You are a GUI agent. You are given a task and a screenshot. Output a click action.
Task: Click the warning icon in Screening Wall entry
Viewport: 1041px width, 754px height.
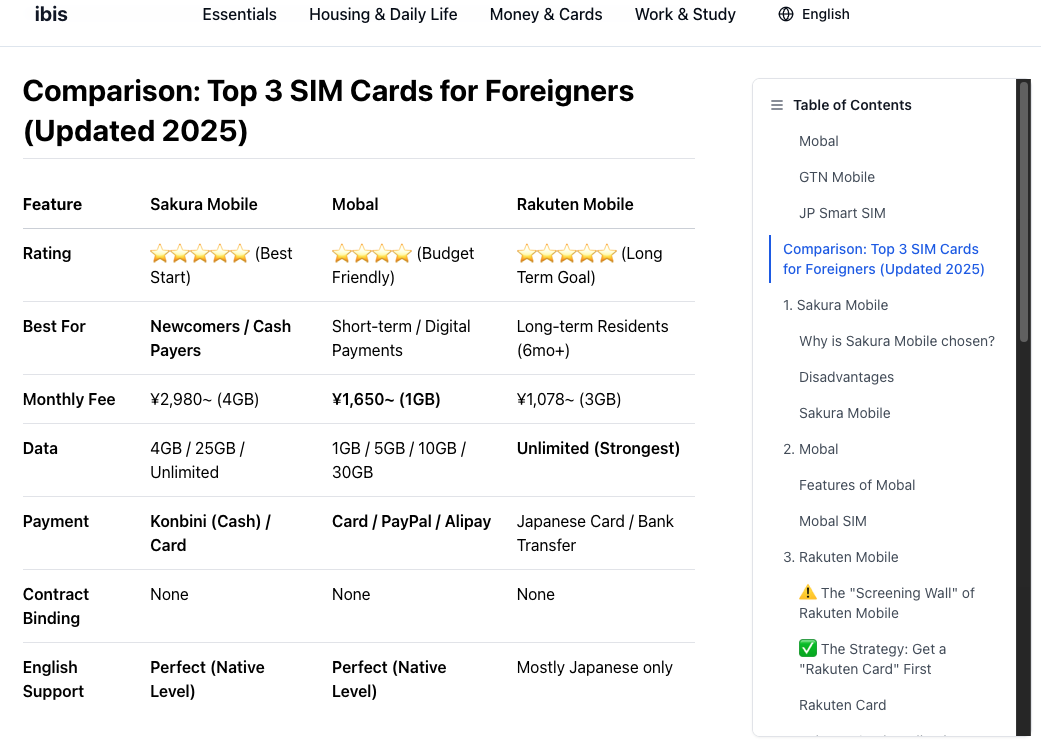click(808, 593)
